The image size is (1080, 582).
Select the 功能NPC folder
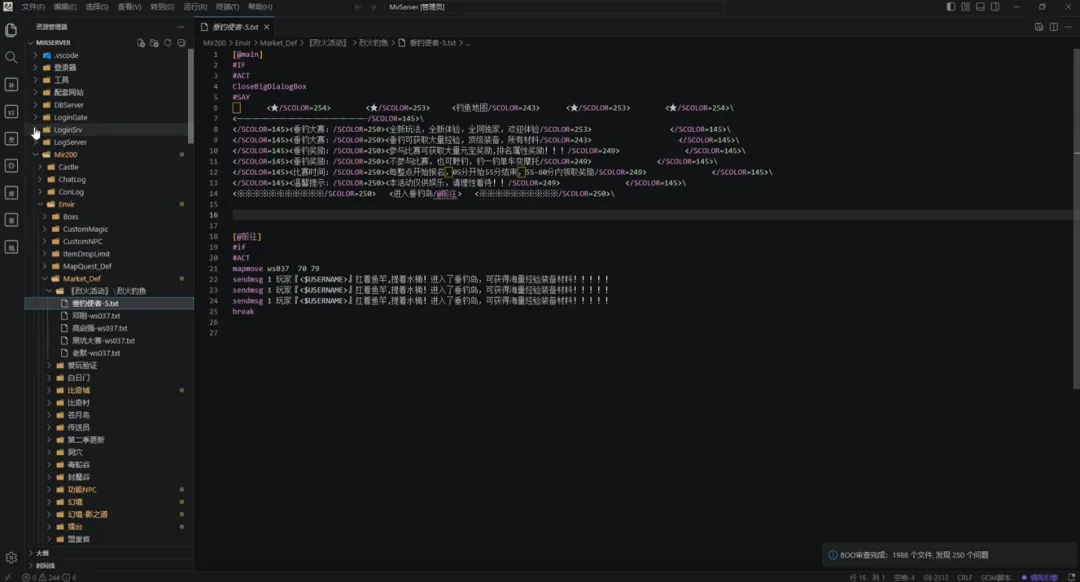click(81, 489)
